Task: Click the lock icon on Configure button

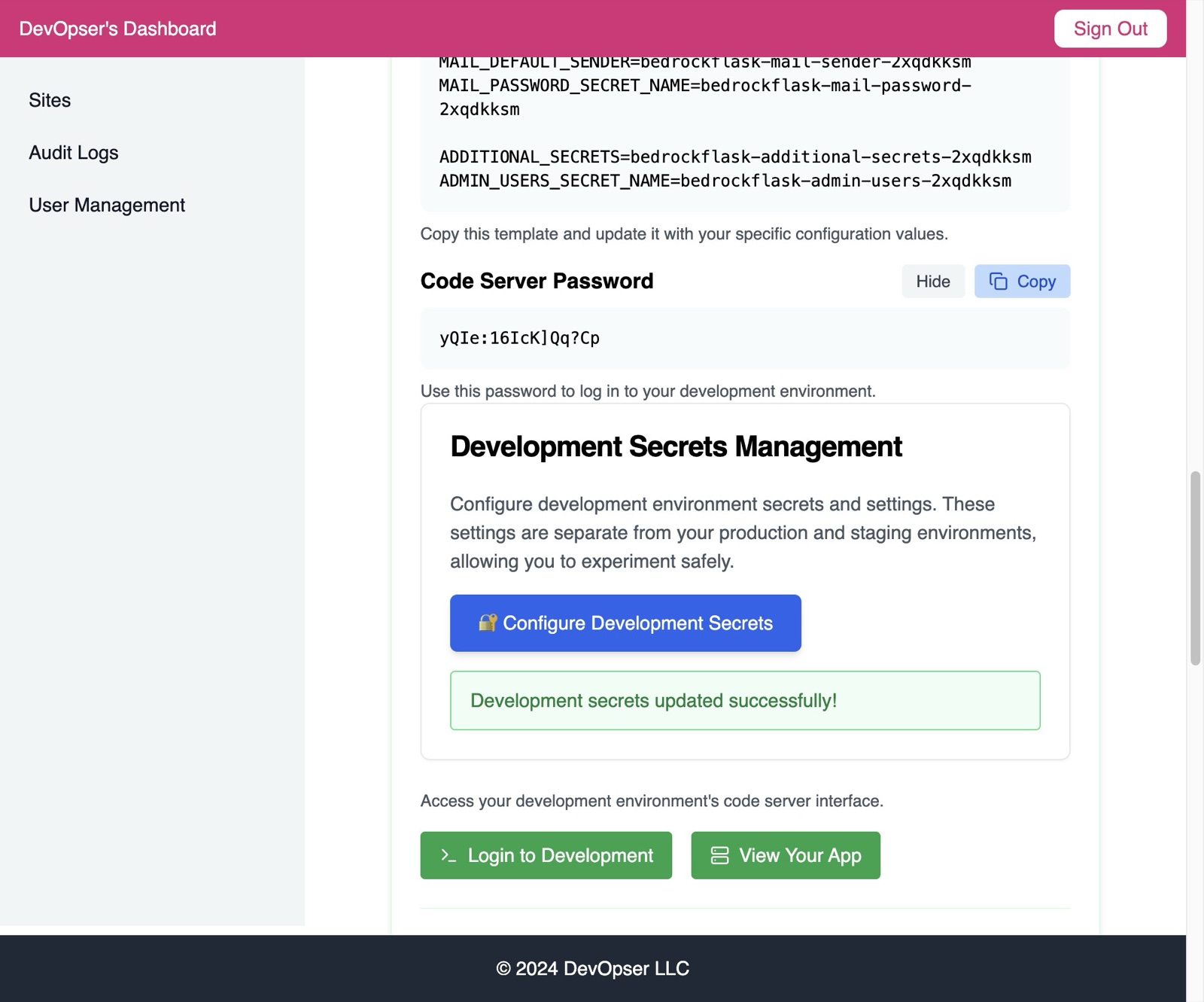Action: (488, 623)
